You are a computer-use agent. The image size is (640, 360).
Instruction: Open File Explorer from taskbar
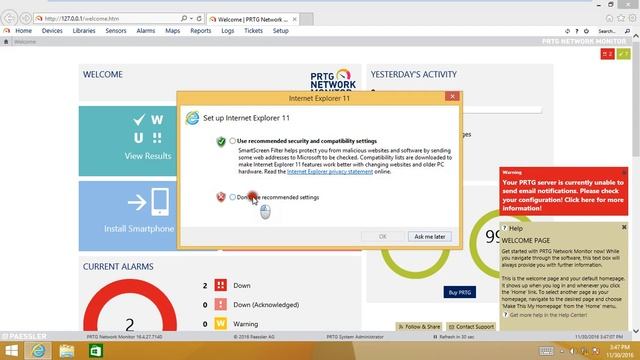tap(67, 351)
